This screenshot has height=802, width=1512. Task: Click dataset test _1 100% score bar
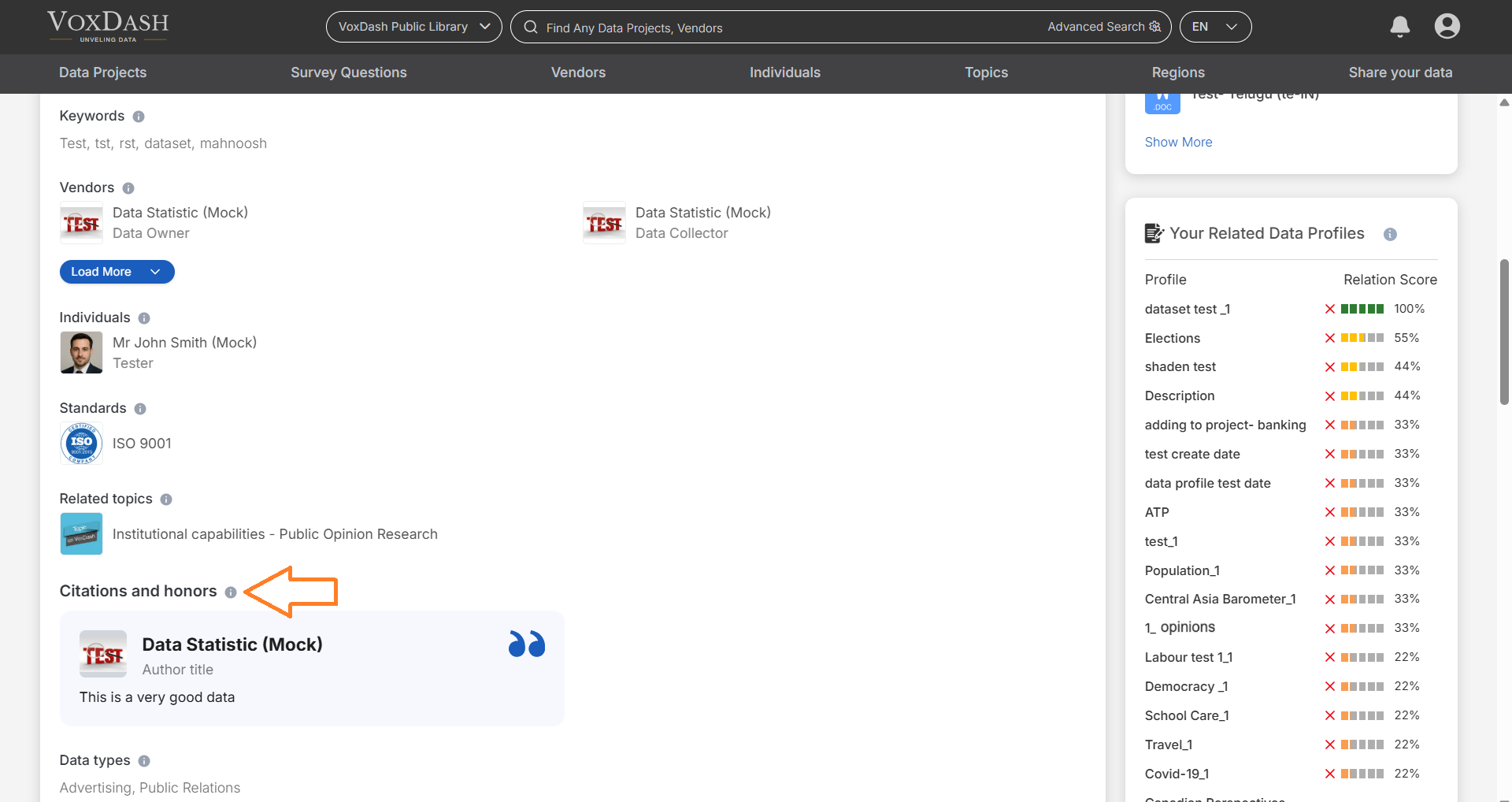click(x=1362, y=309)
